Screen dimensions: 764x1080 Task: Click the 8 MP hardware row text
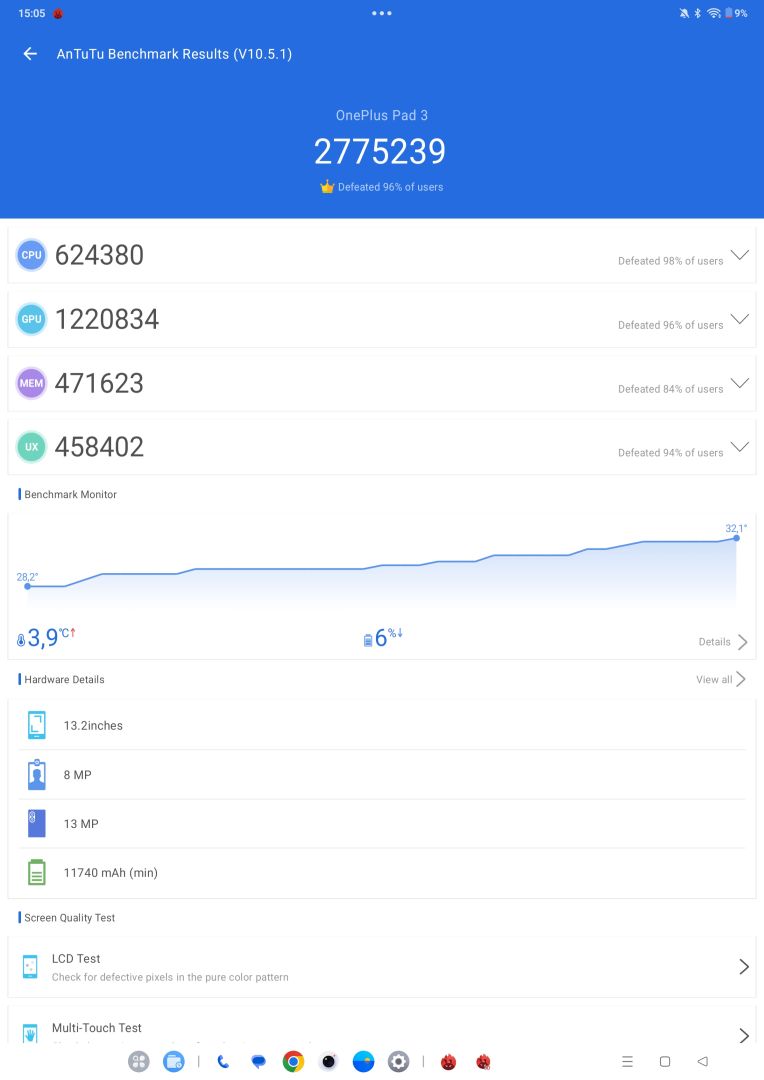[77, 775]
